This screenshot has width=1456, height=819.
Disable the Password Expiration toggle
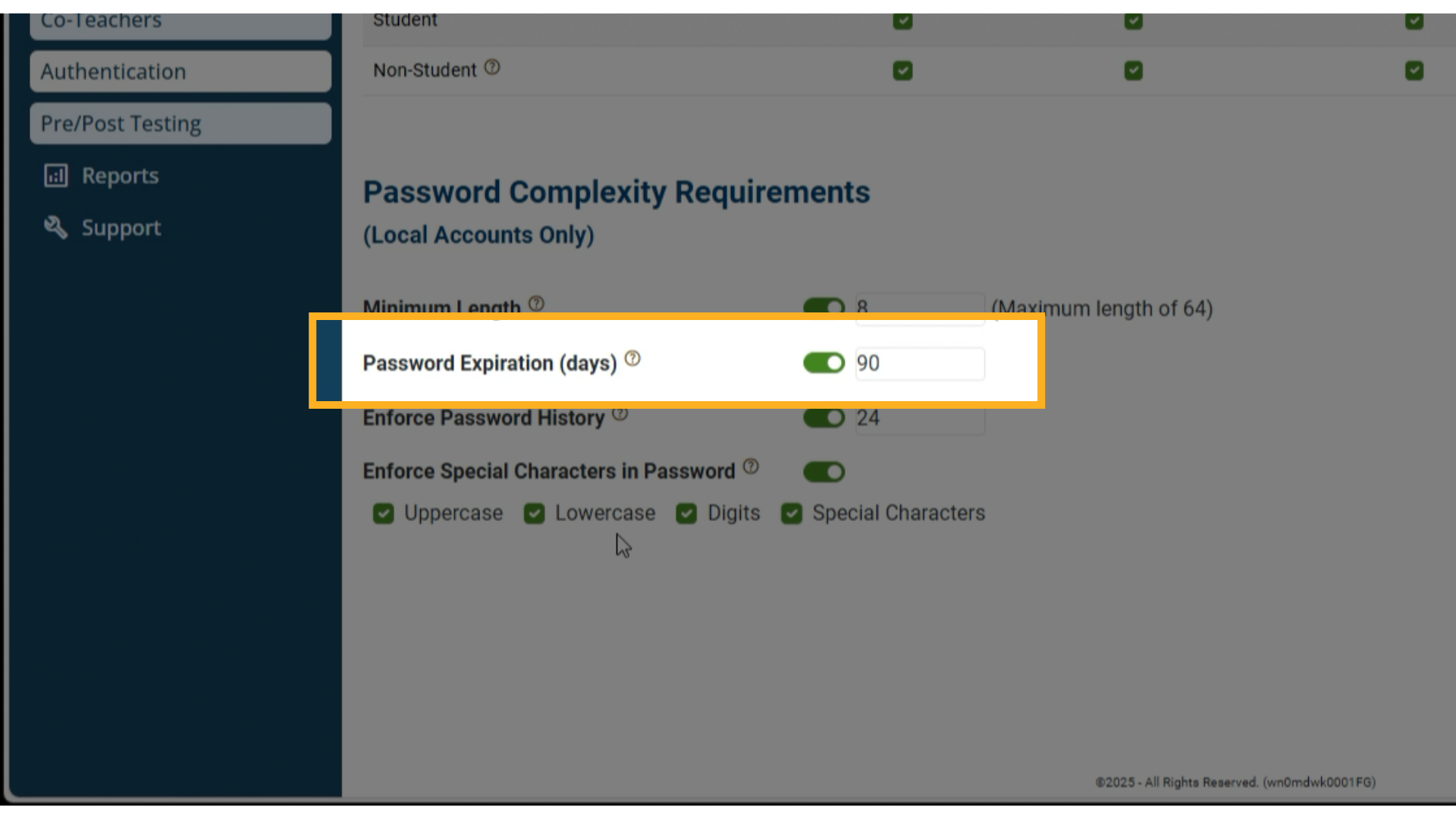[x=824, y=363]
